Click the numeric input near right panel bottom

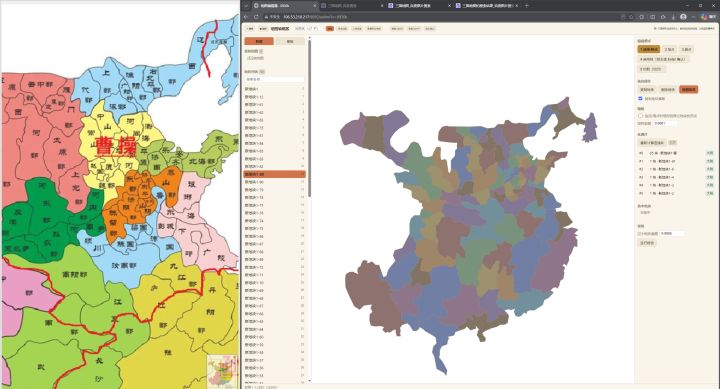(672, 234)
